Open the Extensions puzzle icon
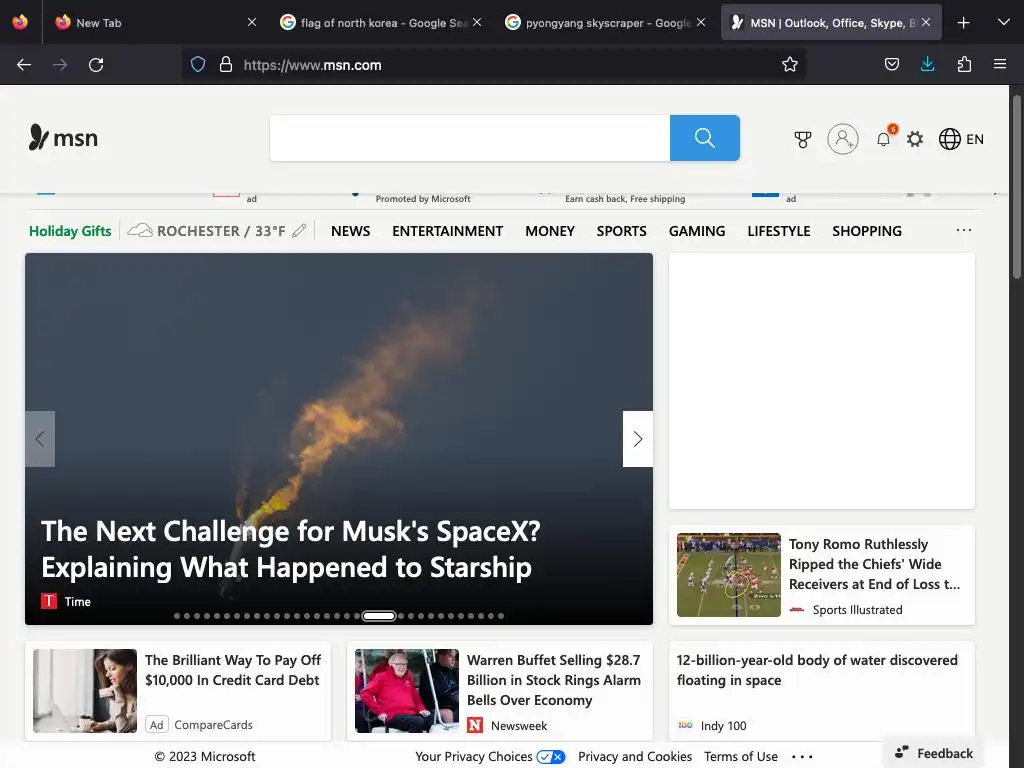The image size is (1024, 768). click(964, 65)
